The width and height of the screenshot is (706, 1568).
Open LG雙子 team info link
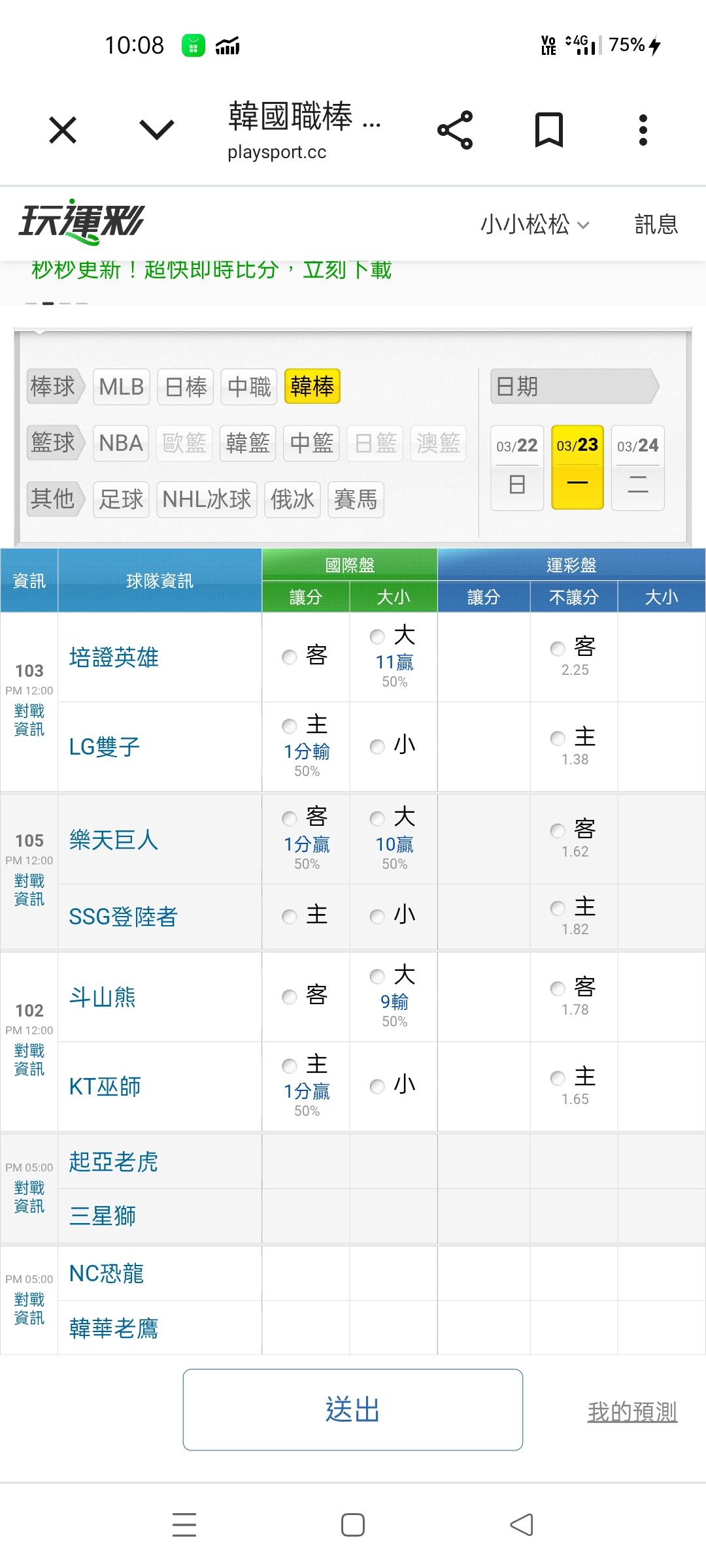point(105,747)
